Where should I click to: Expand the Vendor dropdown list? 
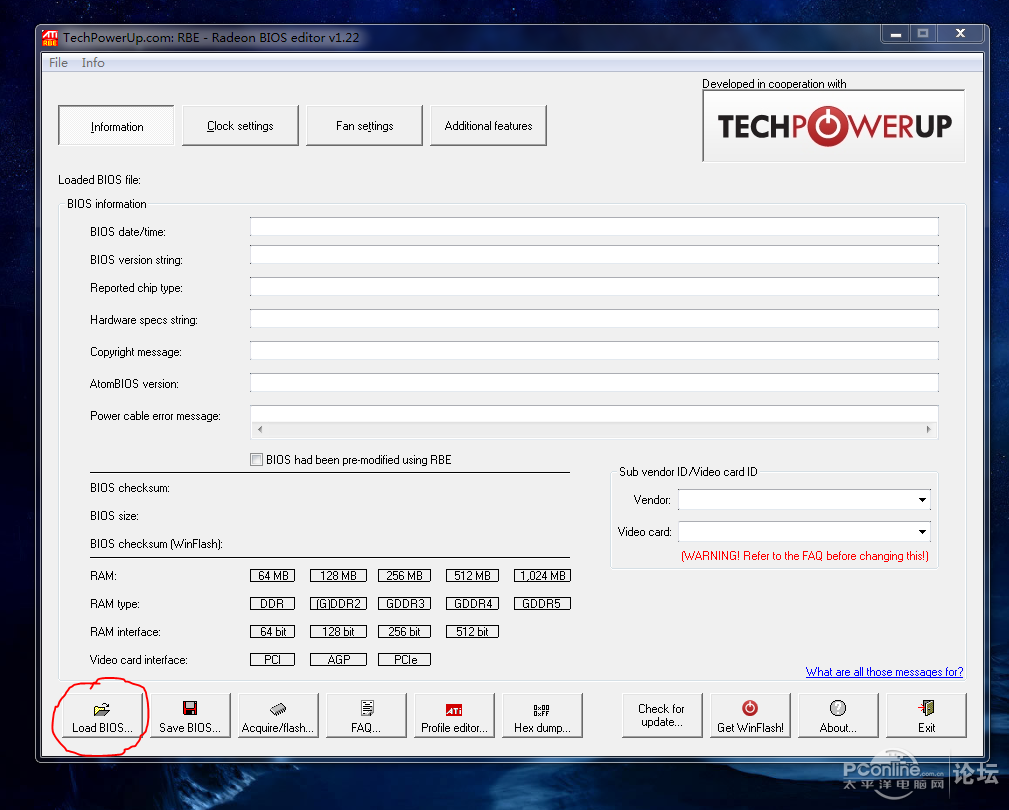point(922,500)
